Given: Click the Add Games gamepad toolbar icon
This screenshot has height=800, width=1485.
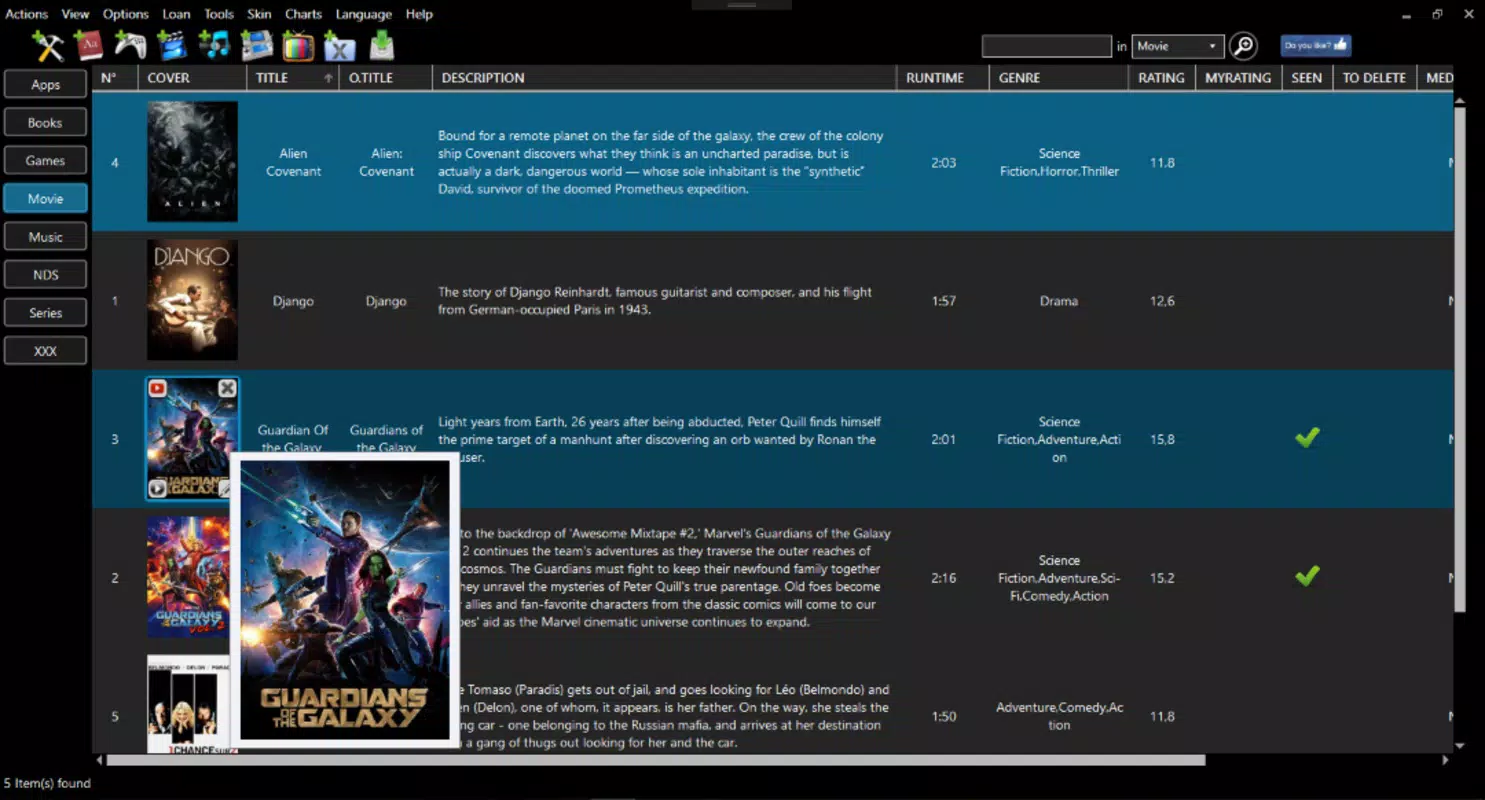Looking at the screenshot, I should coord(130,46).
